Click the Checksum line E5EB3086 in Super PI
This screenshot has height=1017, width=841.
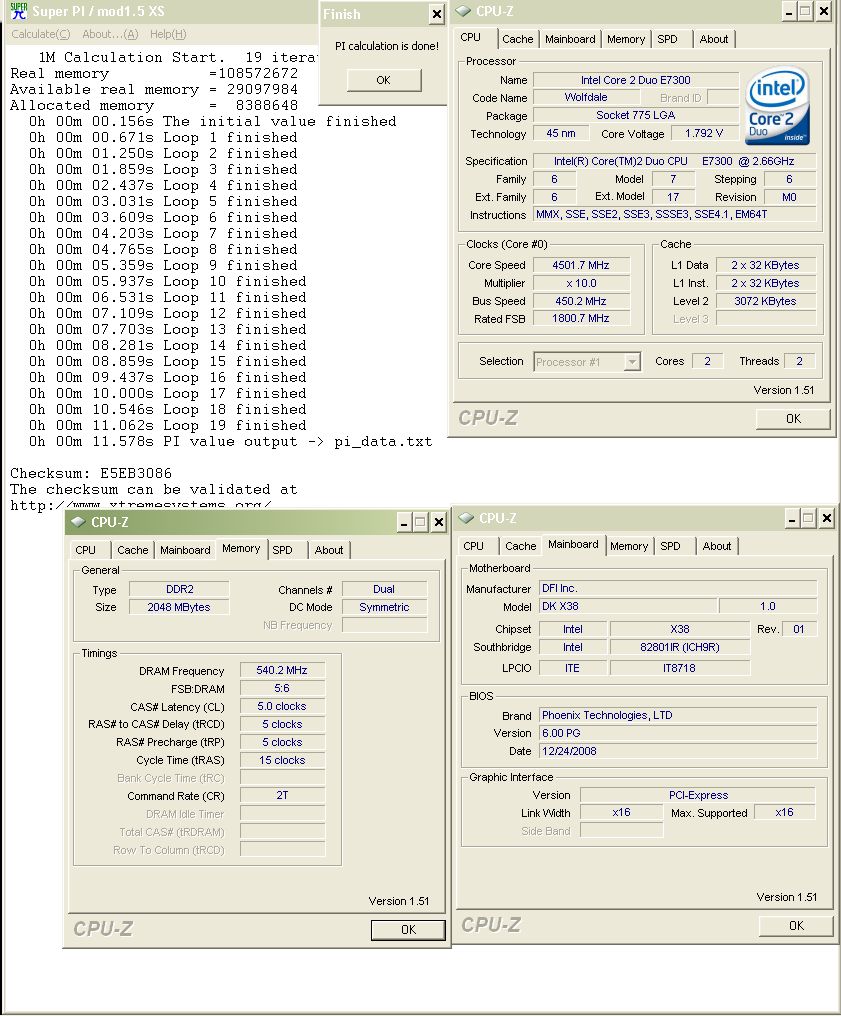click(x=91, y=473)
